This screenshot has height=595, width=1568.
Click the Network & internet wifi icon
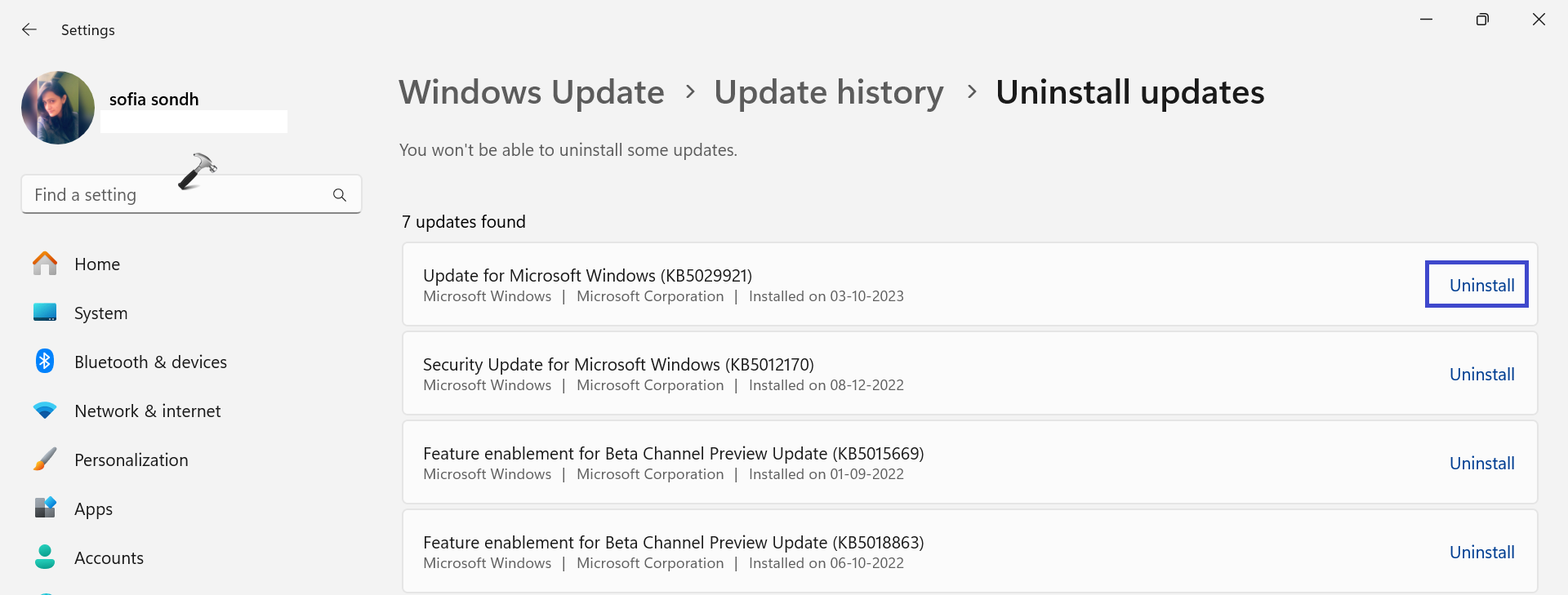coord(45,411)
